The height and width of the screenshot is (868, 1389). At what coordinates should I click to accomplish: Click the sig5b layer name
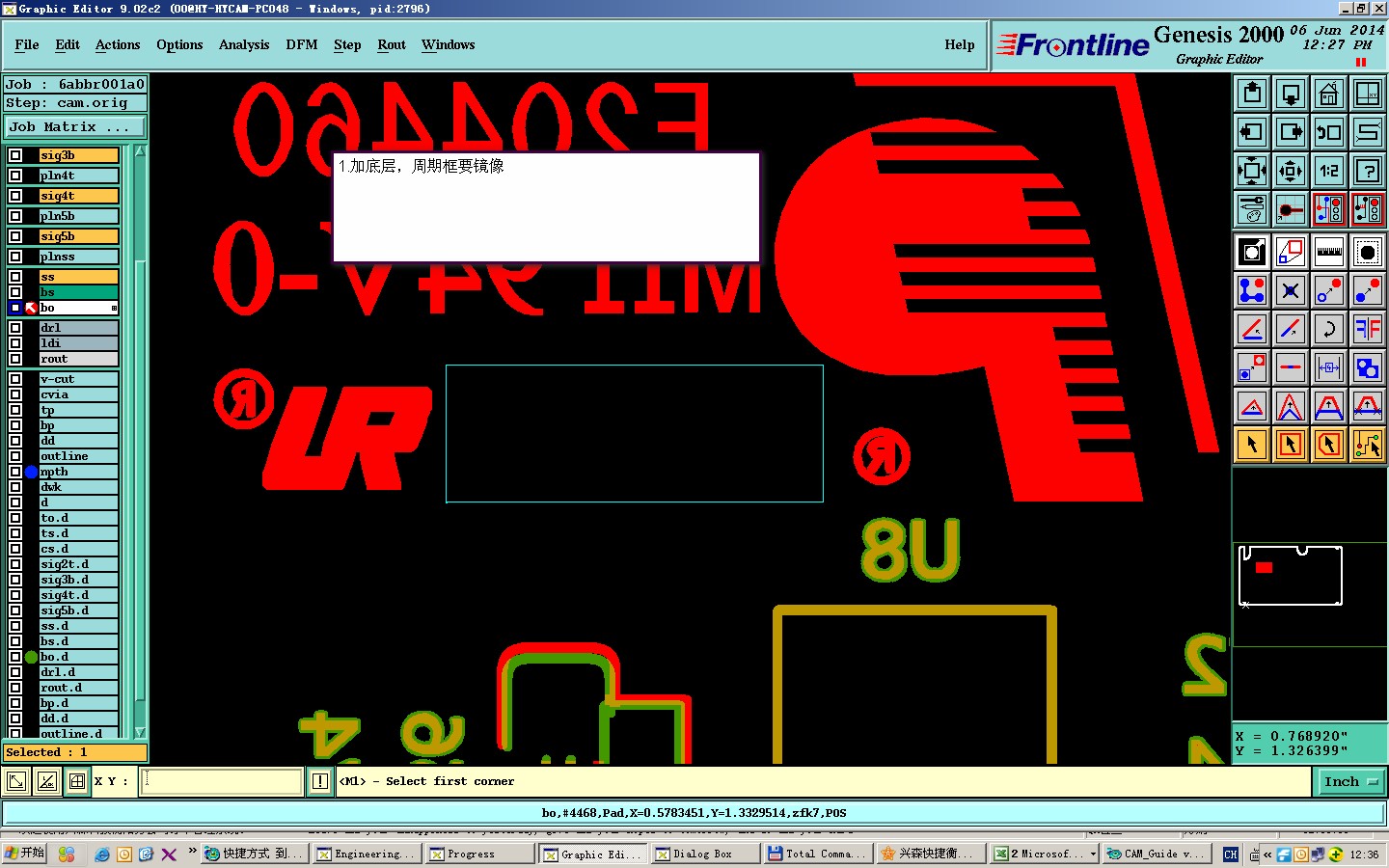click(79, 236)
